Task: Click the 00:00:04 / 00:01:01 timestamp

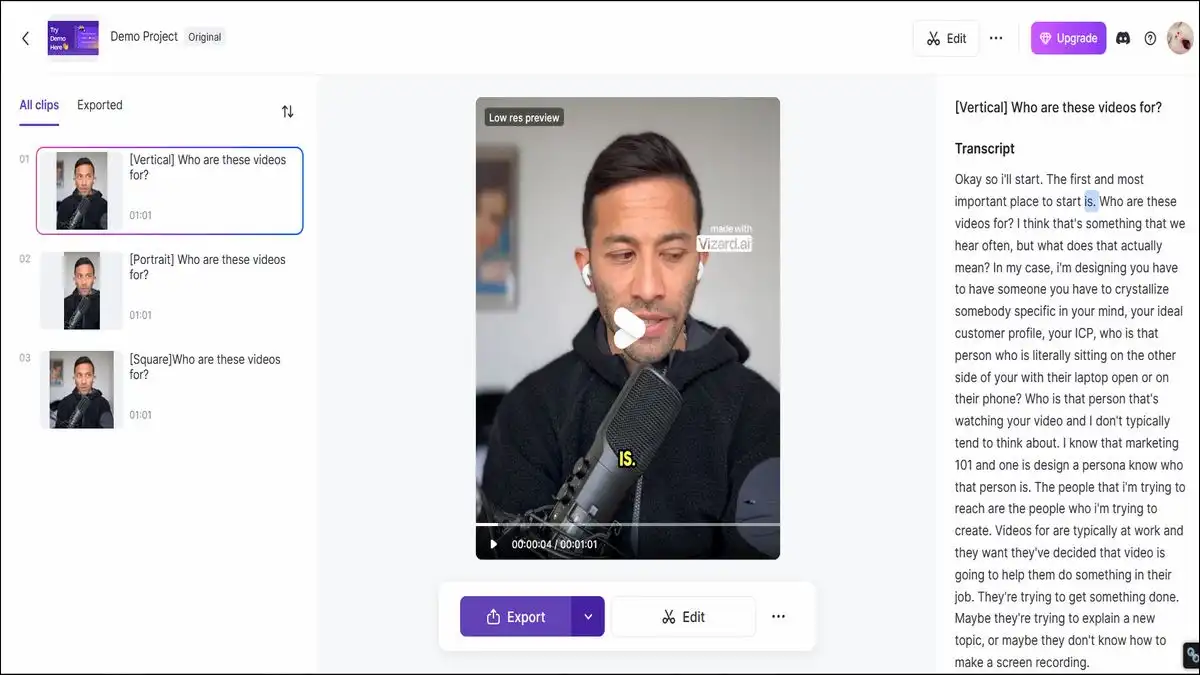Action: point(554,545)
